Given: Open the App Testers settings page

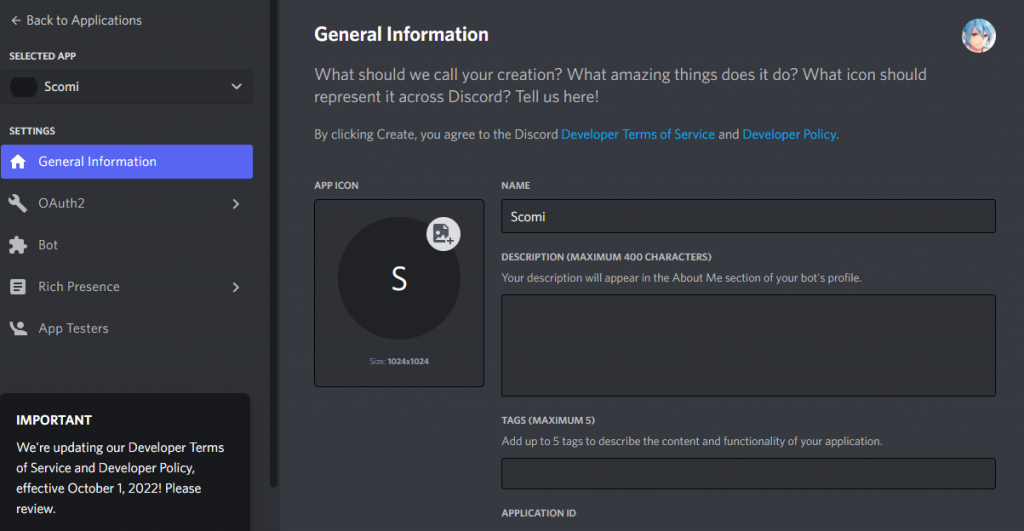Looking at the screenshot, I should [127, 329].
